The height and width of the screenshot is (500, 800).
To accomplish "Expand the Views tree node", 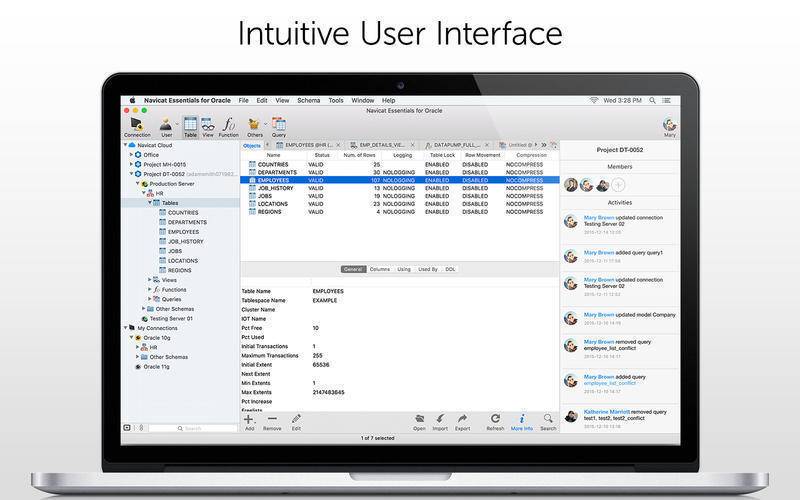I will pos(149,280).
